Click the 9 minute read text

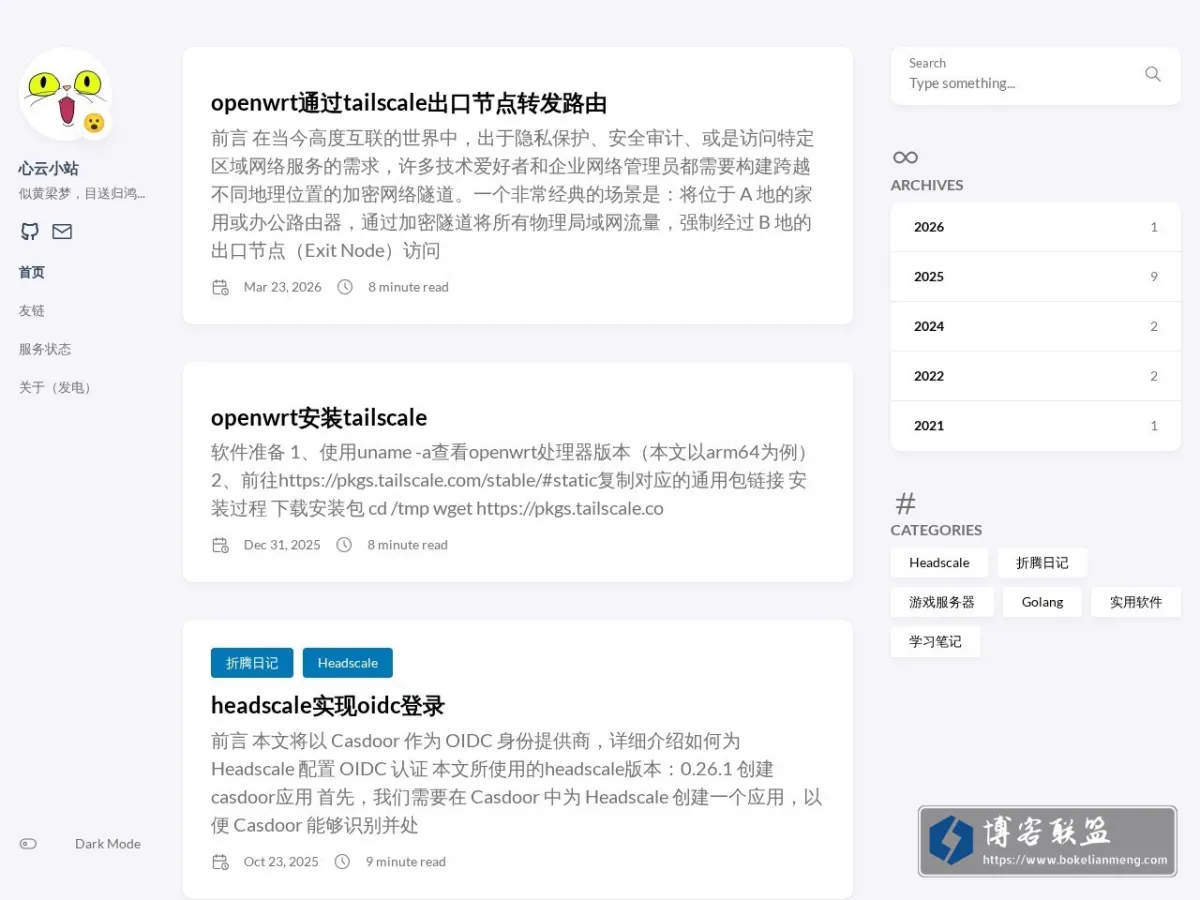[x=406, y=862]
